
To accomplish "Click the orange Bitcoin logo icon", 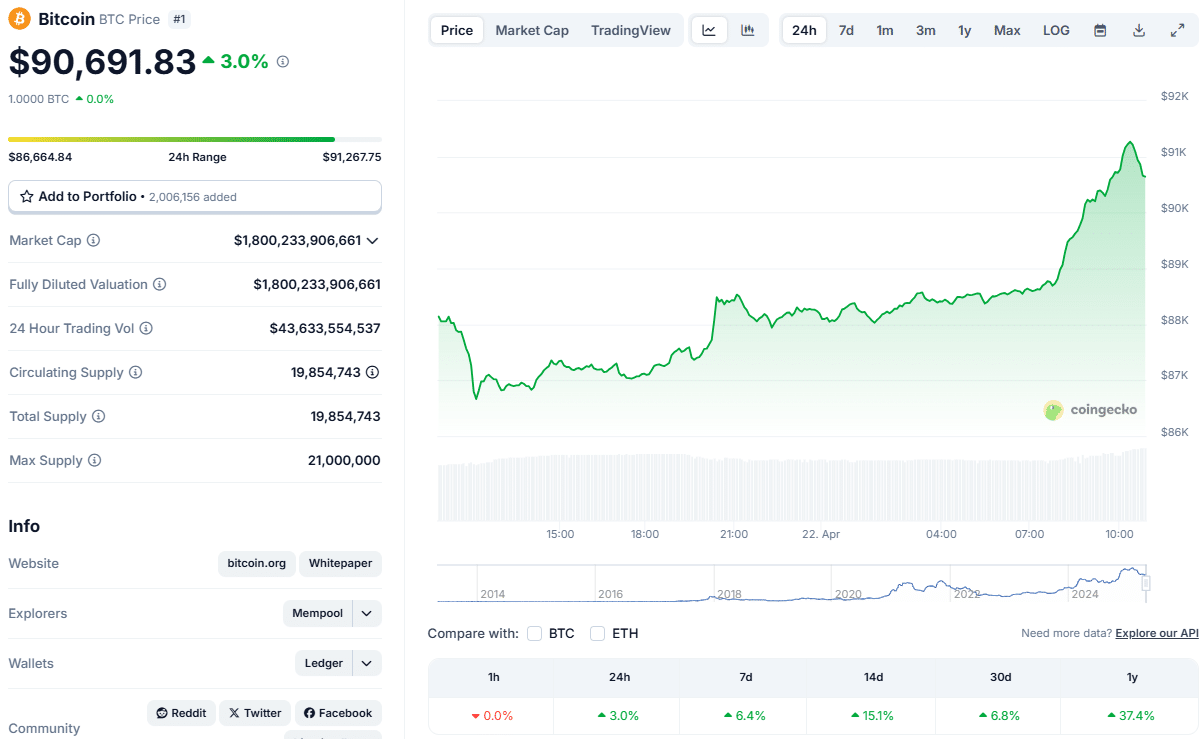I will tap(19, 19).
